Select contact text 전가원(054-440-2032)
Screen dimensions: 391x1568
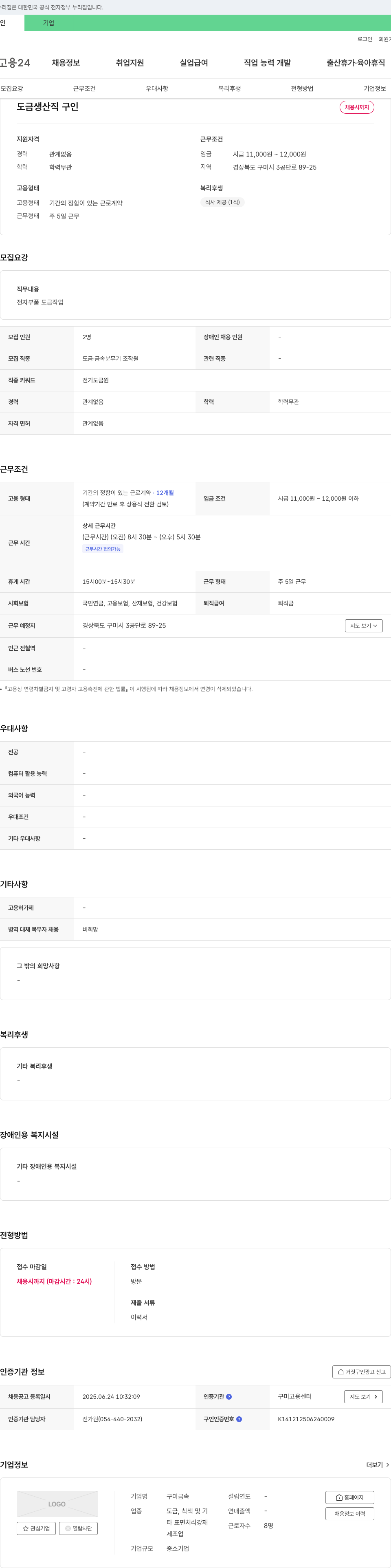pos(112,1419)
